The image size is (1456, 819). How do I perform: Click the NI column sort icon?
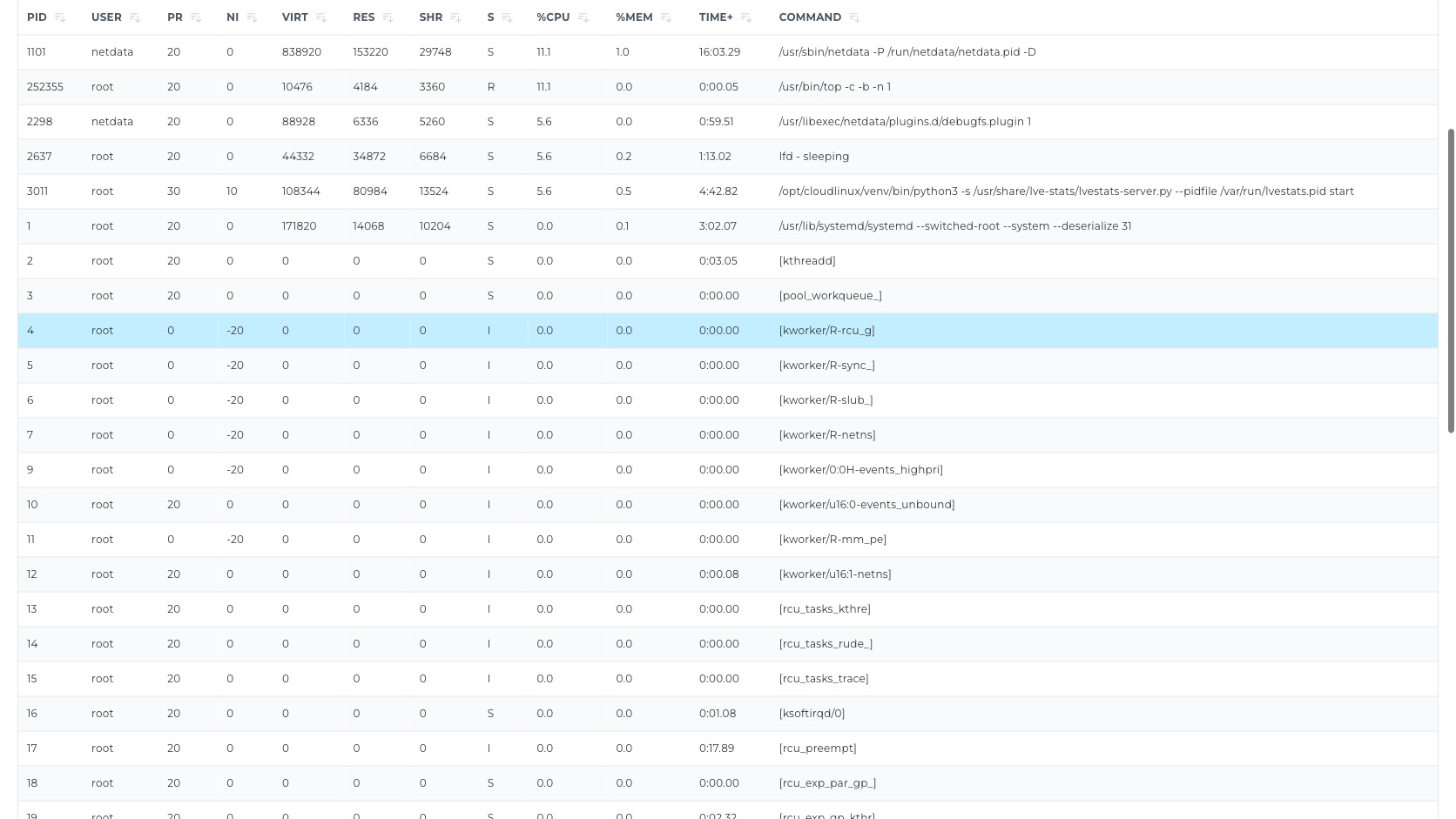click(252, 17)
